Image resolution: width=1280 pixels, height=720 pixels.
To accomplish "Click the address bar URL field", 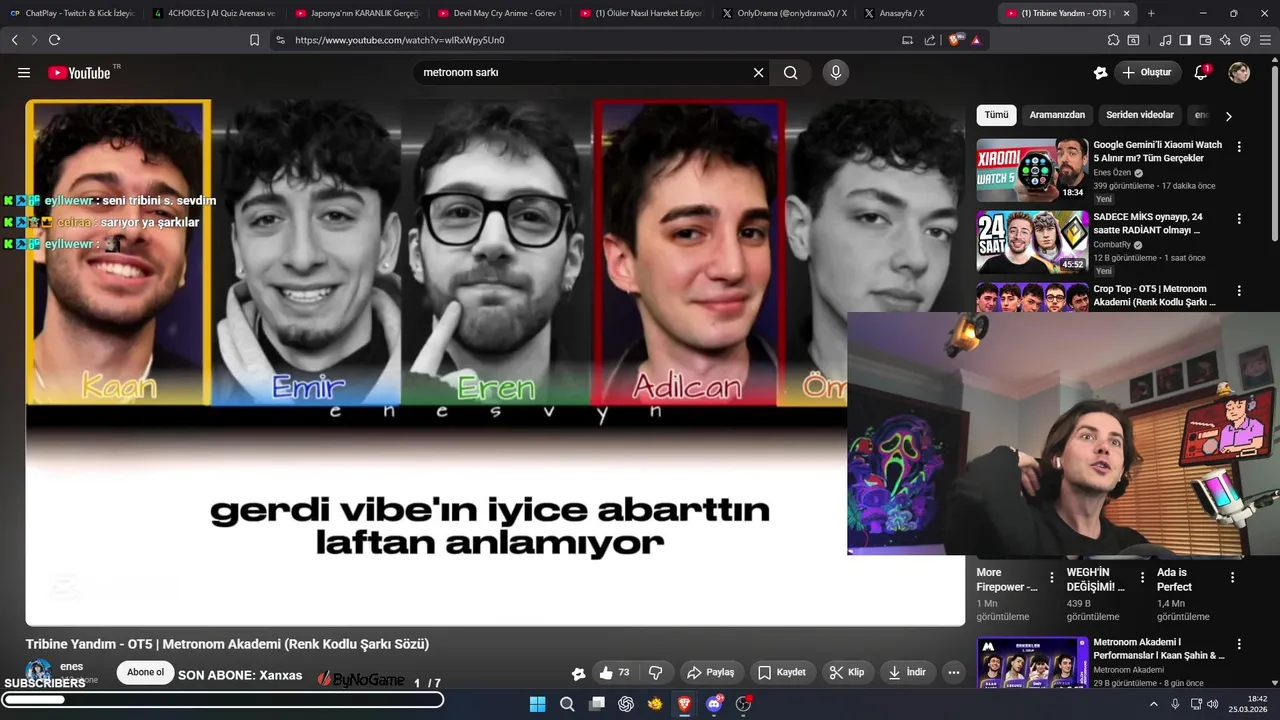I will click(590, 40).
